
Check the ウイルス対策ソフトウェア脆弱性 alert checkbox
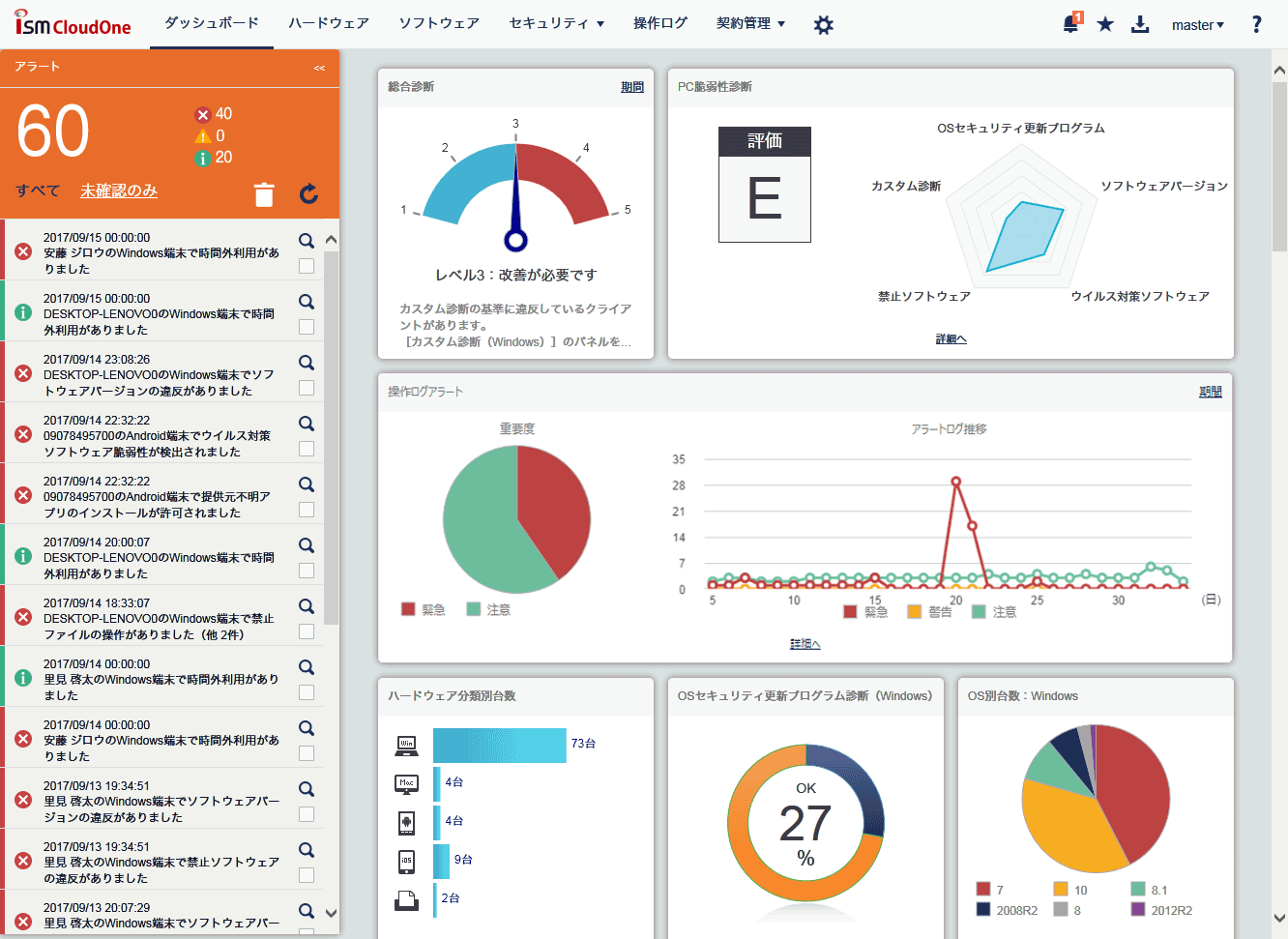[307, 449]
